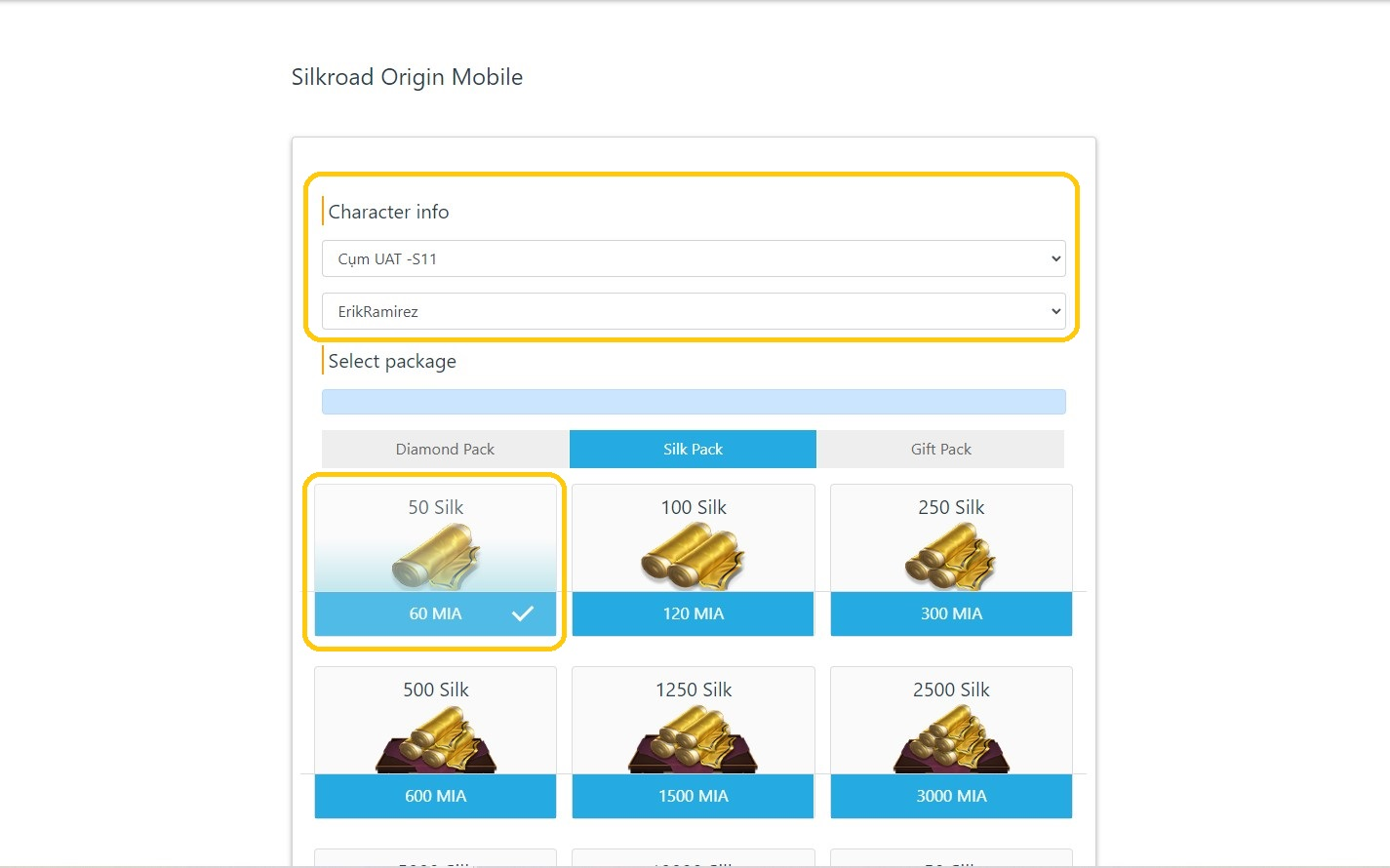This screenshot has height=868, width=1390.
Task: Click the 250 Silk gold pile image
Action: (950, 558)
